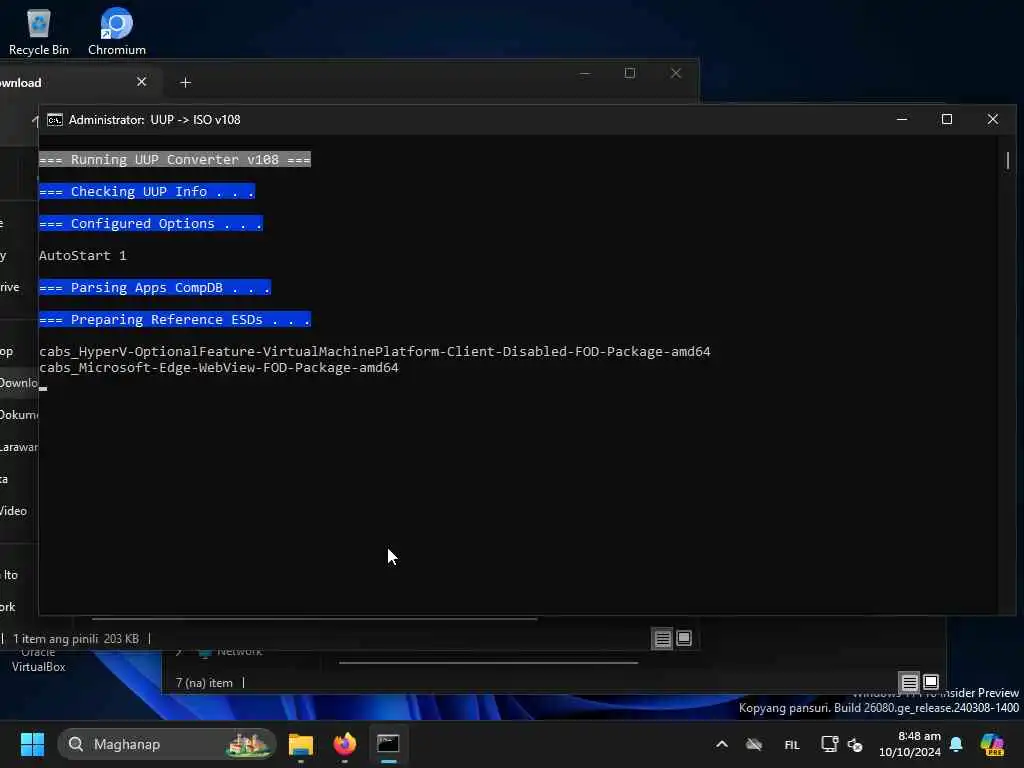
Task: Click the cloud sync tray icon
Action: coord(754,744)
